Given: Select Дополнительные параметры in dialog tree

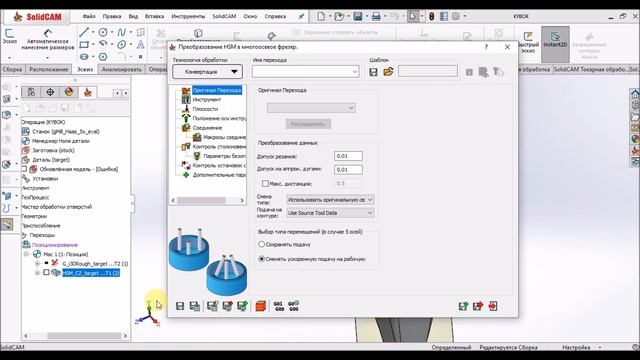Looking at the screenshot, I should click(219, 175).
